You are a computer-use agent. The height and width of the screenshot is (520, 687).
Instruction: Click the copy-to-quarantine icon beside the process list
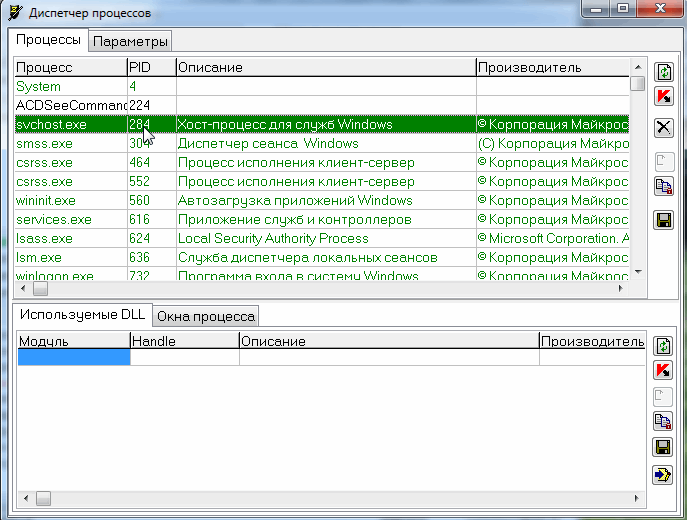pos(664,187)
